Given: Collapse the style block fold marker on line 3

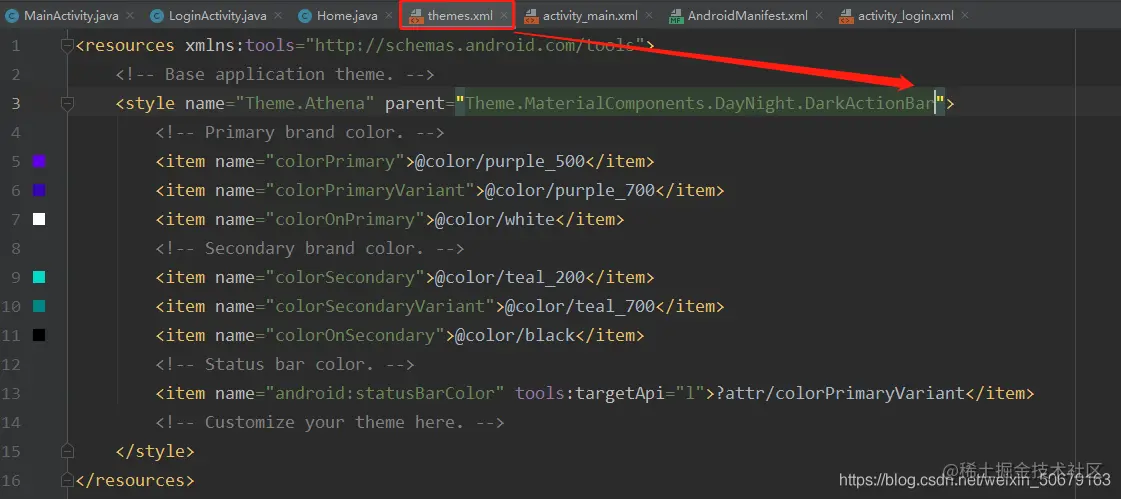Looking at the screenshot, I should click(67, 104).
